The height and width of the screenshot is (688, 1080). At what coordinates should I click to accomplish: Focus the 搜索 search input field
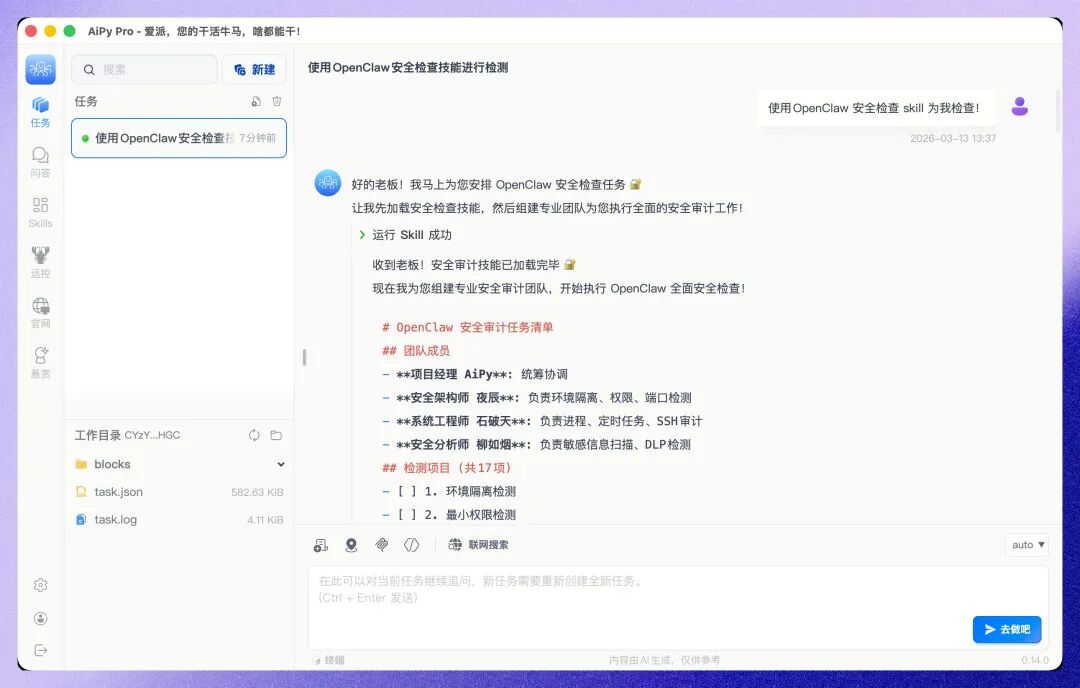point(145,70)
